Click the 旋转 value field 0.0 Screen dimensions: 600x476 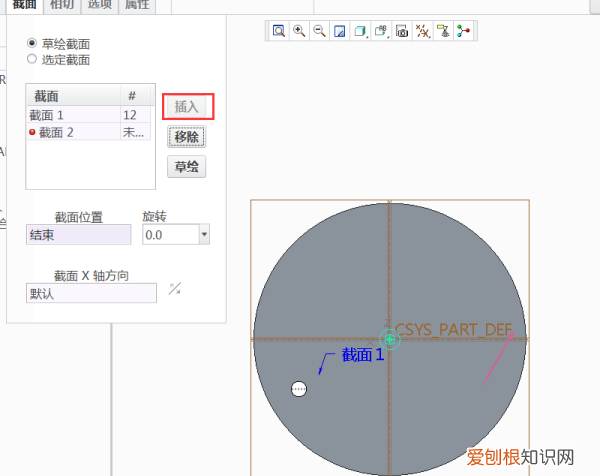171,235
